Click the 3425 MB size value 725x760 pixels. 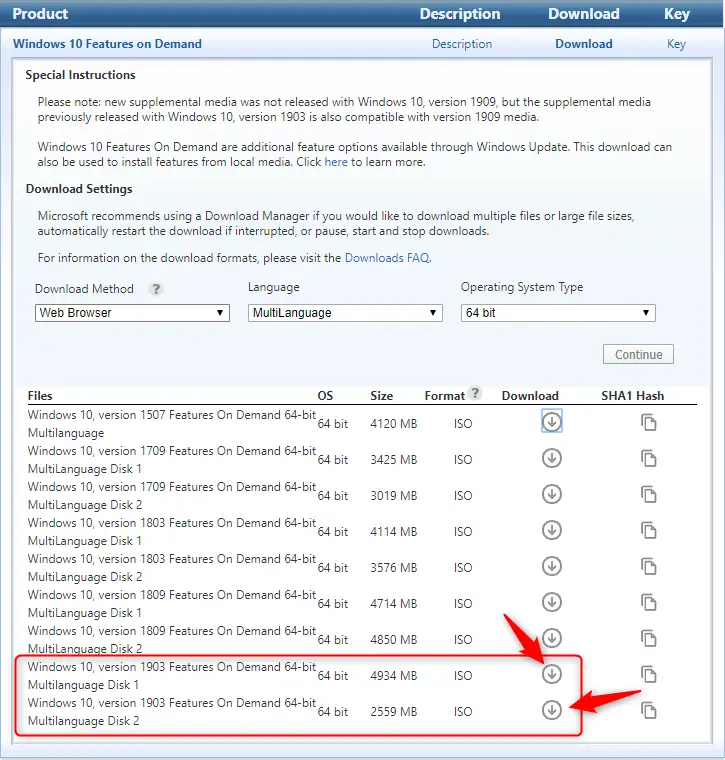tap(394, 459)
